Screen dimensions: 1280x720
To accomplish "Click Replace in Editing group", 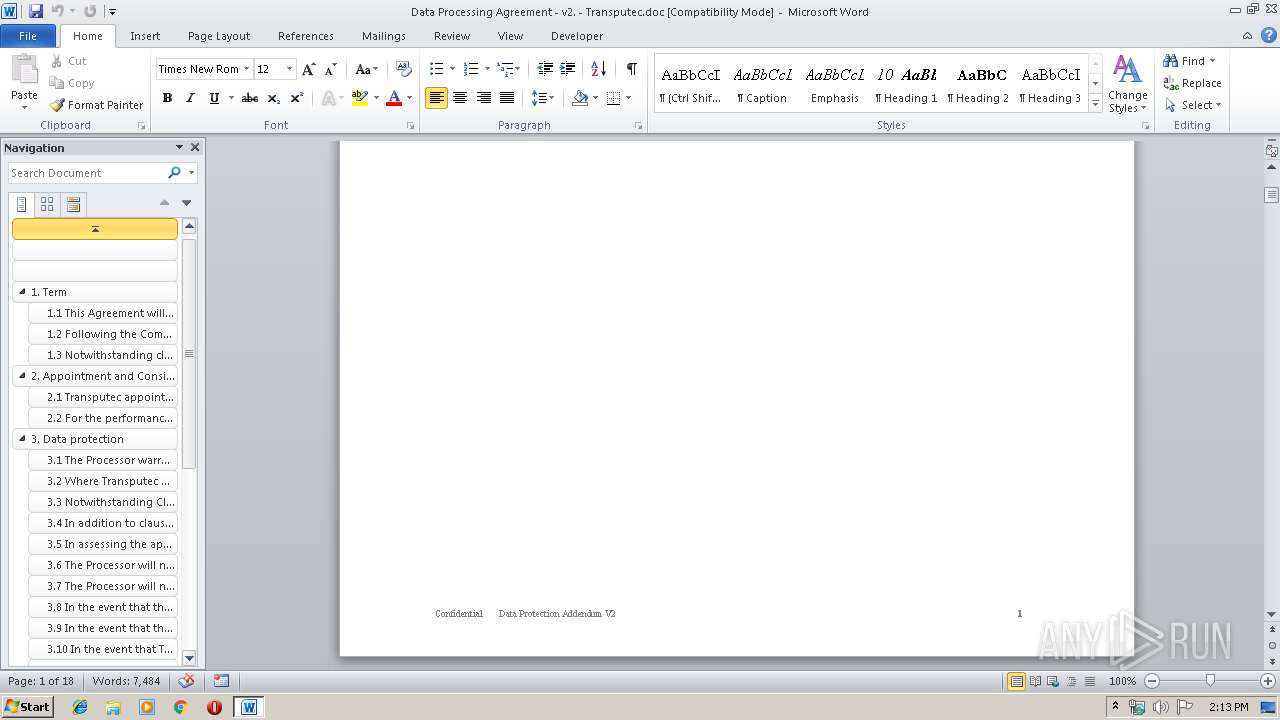I will tap(1192, 83).
